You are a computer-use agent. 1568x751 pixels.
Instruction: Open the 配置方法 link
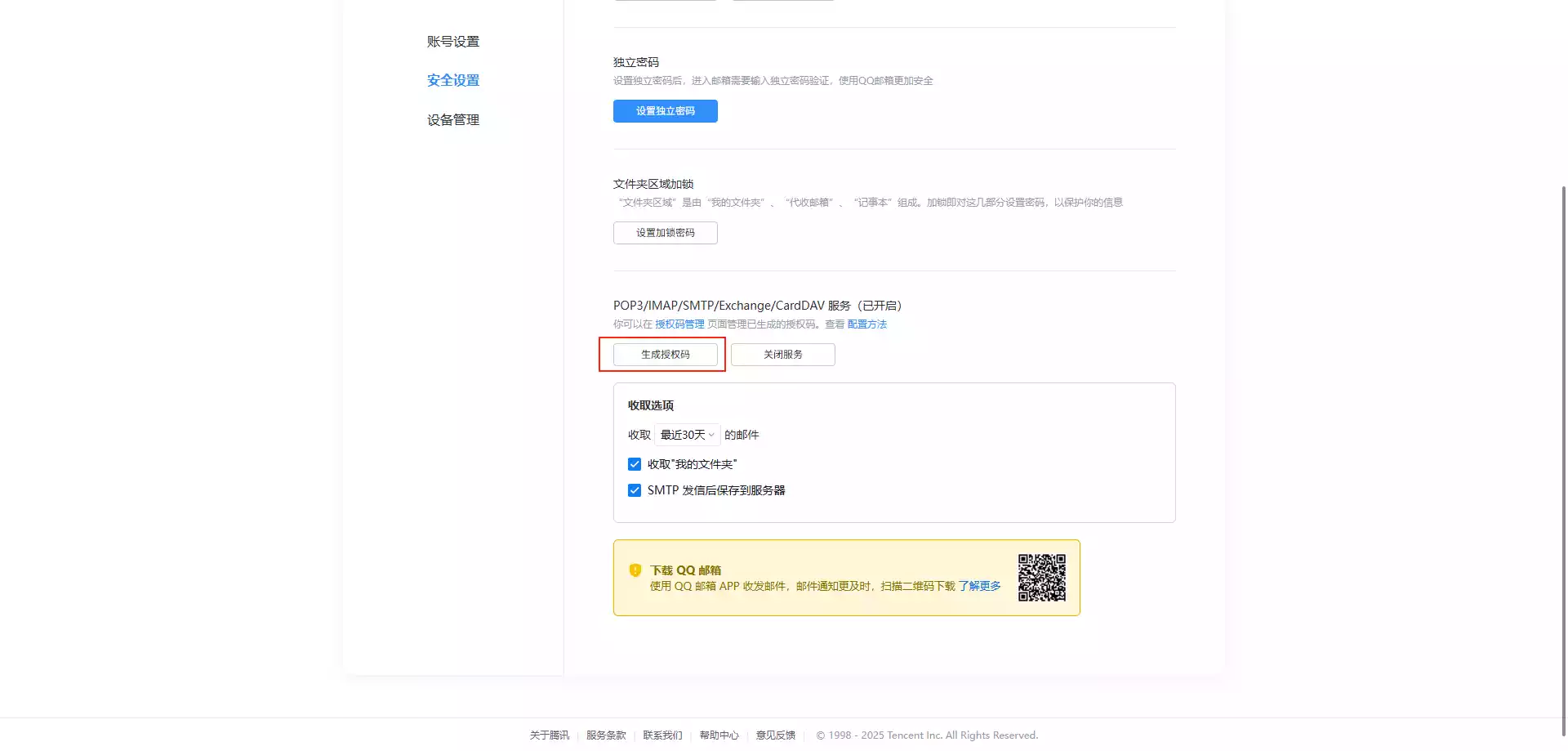pyautogui.click(x=866, y=324)
